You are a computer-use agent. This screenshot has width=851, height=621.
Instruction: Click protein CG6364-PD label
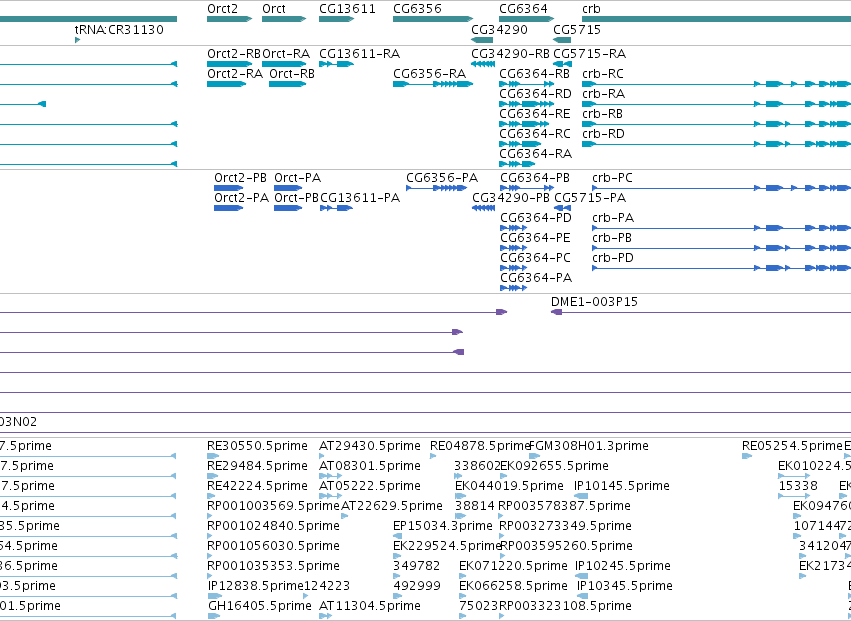coord(536,218)
